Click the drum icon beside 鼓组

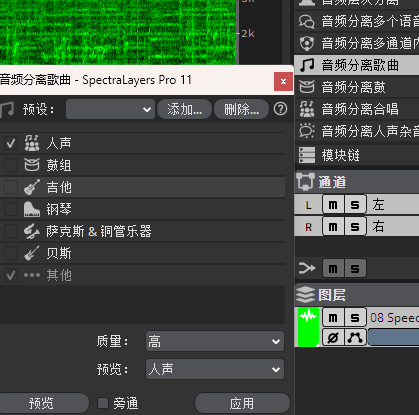tap(32, 165)
